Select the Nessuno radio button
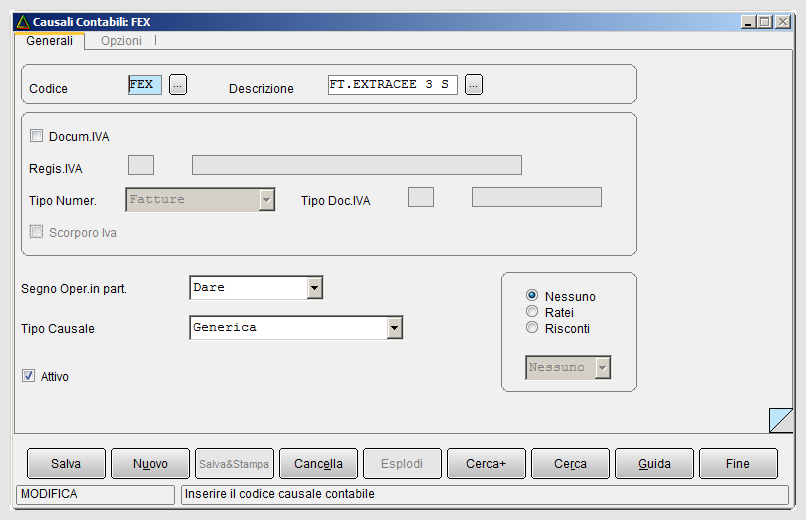Viewport: 806px width, 520px height. point(532,295)
